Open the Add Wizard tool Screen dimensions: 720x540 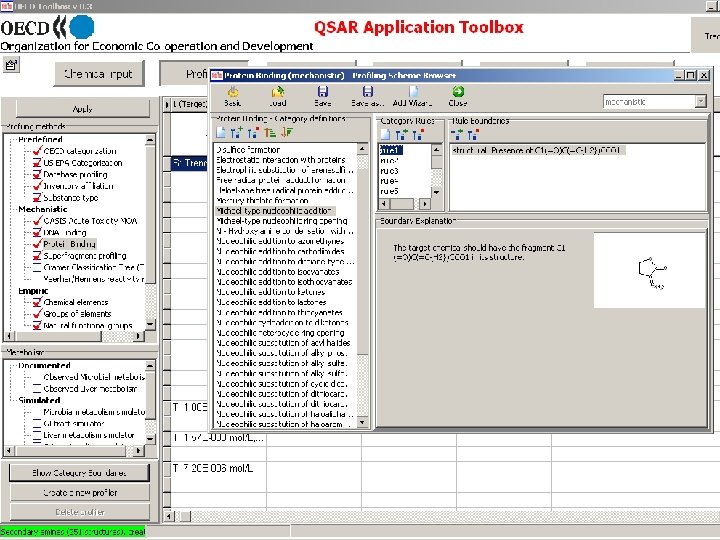coord(412,96)
